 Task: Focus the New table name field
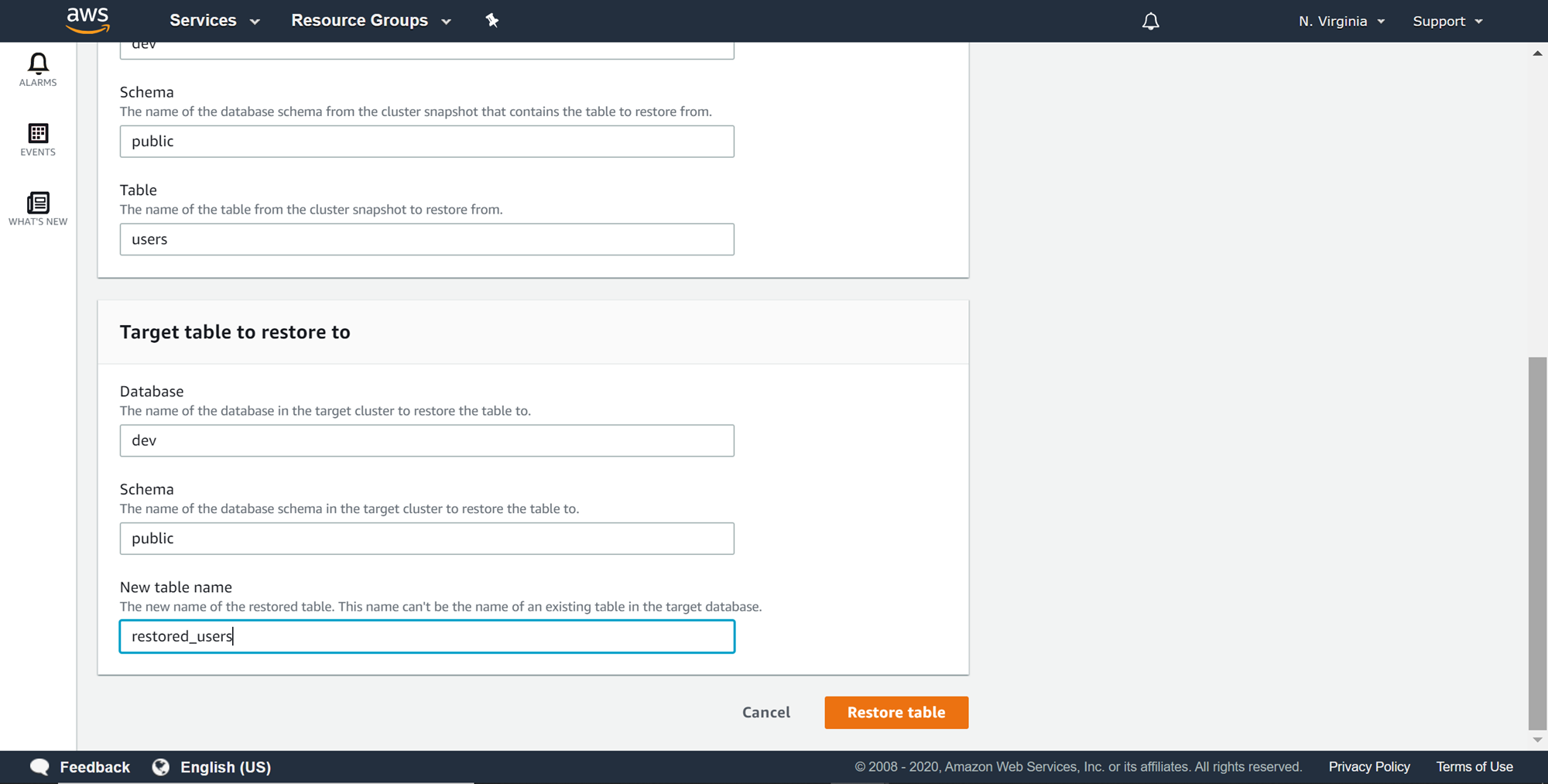point(426,636)
